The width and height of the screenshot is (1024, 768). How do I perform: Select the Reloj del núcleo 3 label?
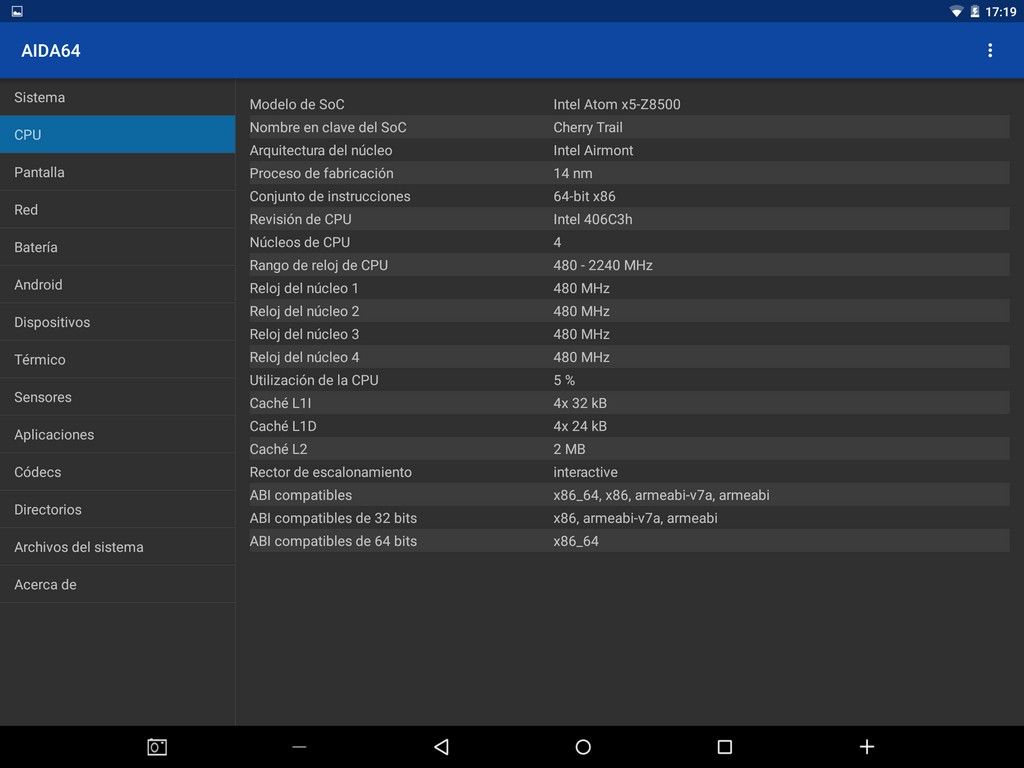tap(304, 334)
